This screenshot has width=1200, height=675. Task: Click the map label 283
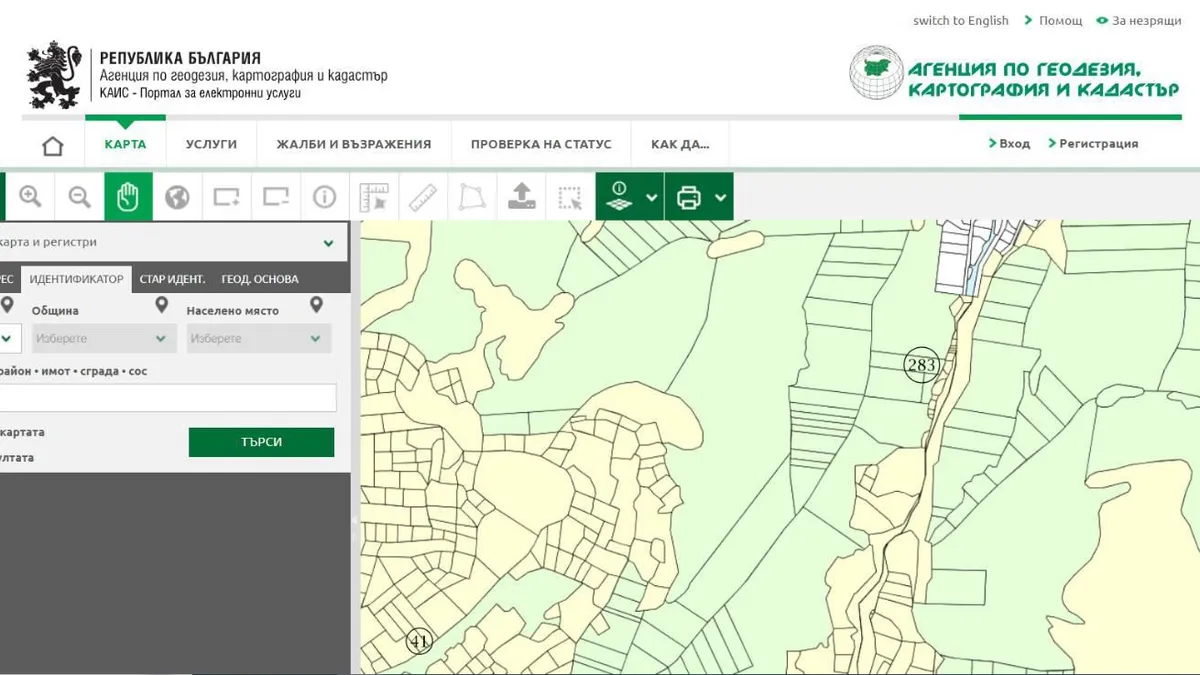click(x=921, y=365)
